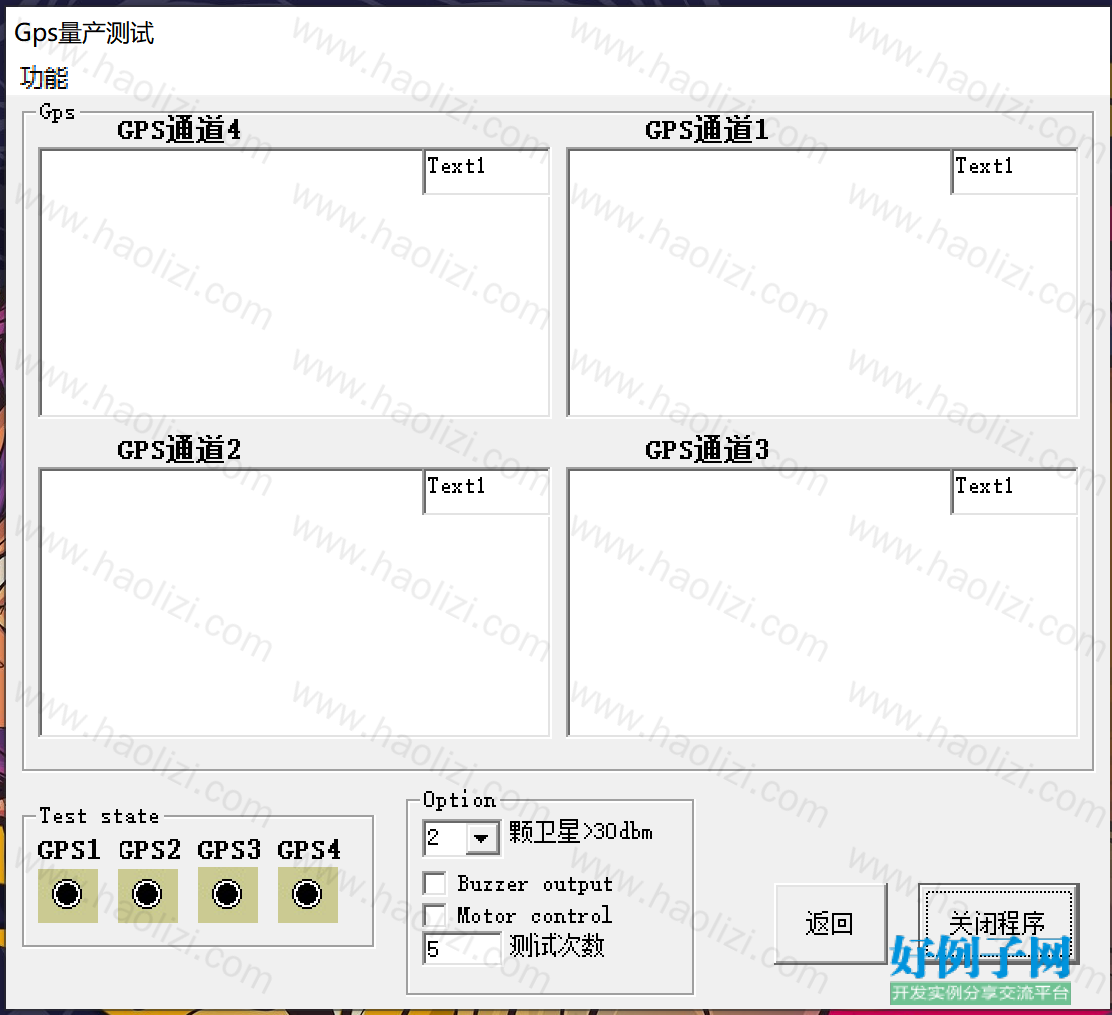Click the satellite count combo box value
This screenshot has height=1015, width=1112.
coord(445,838)
